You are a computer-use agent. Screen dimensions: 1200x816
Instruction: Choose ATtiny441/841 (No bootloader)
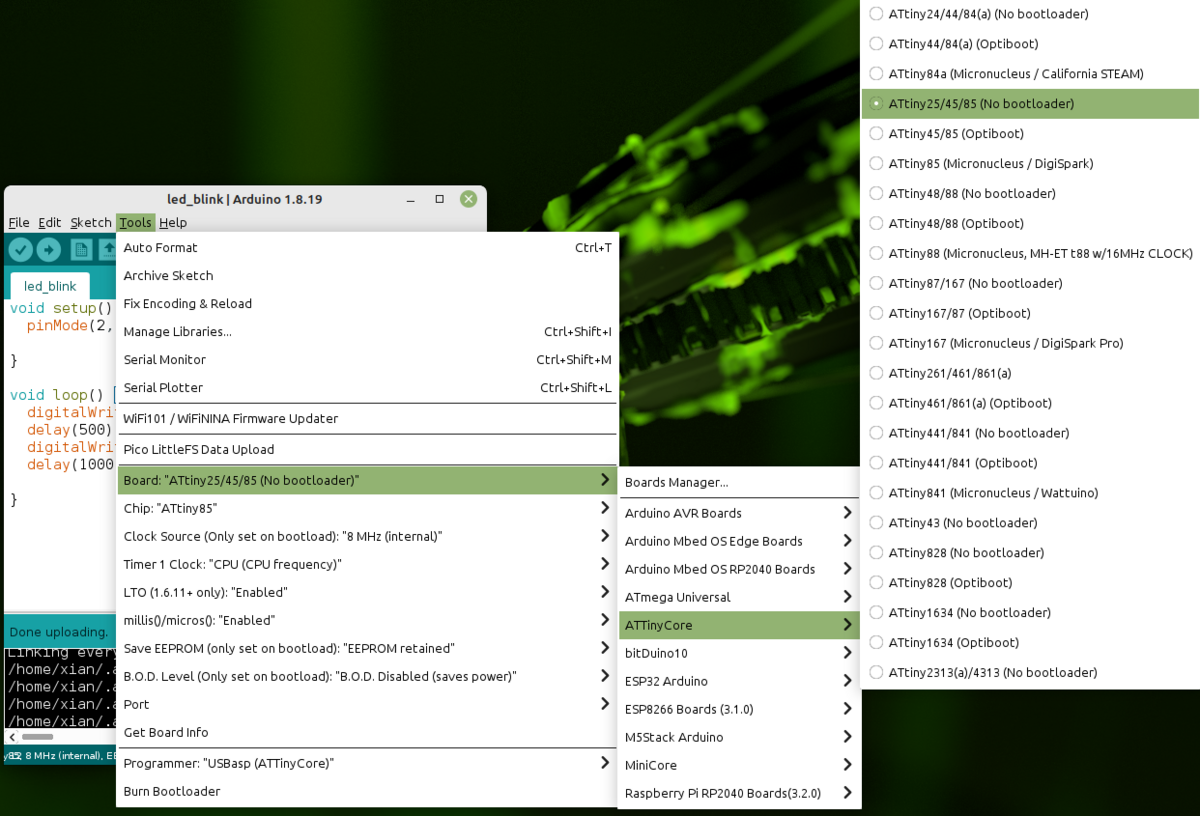(x=1030, y=433)
